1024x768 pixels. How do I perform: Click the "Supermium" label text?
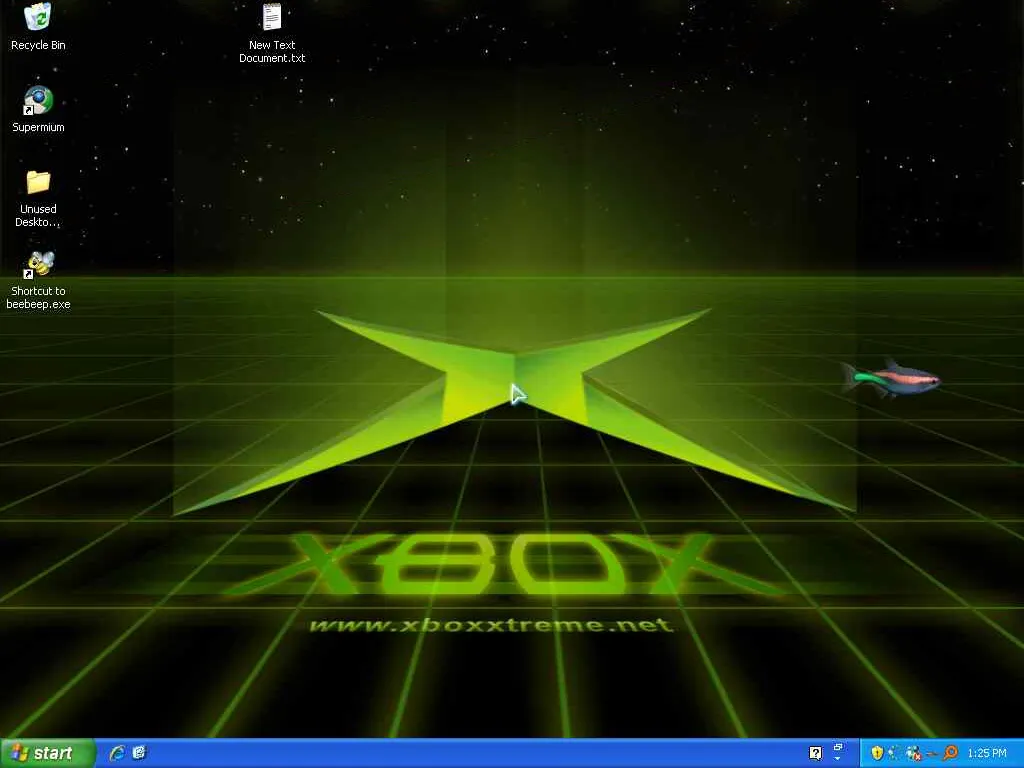(x=38, y=127)
